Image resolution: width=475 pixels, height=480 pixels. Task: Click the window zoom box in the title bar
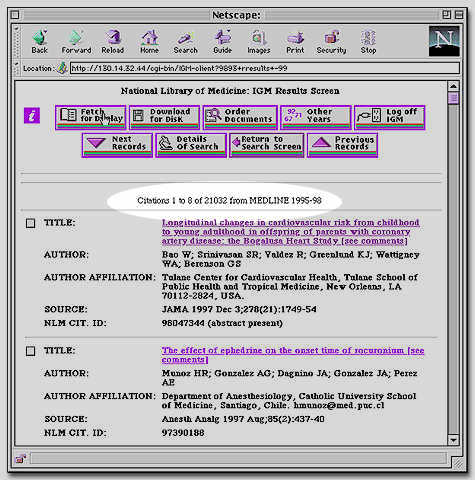(x=446, y=15)
